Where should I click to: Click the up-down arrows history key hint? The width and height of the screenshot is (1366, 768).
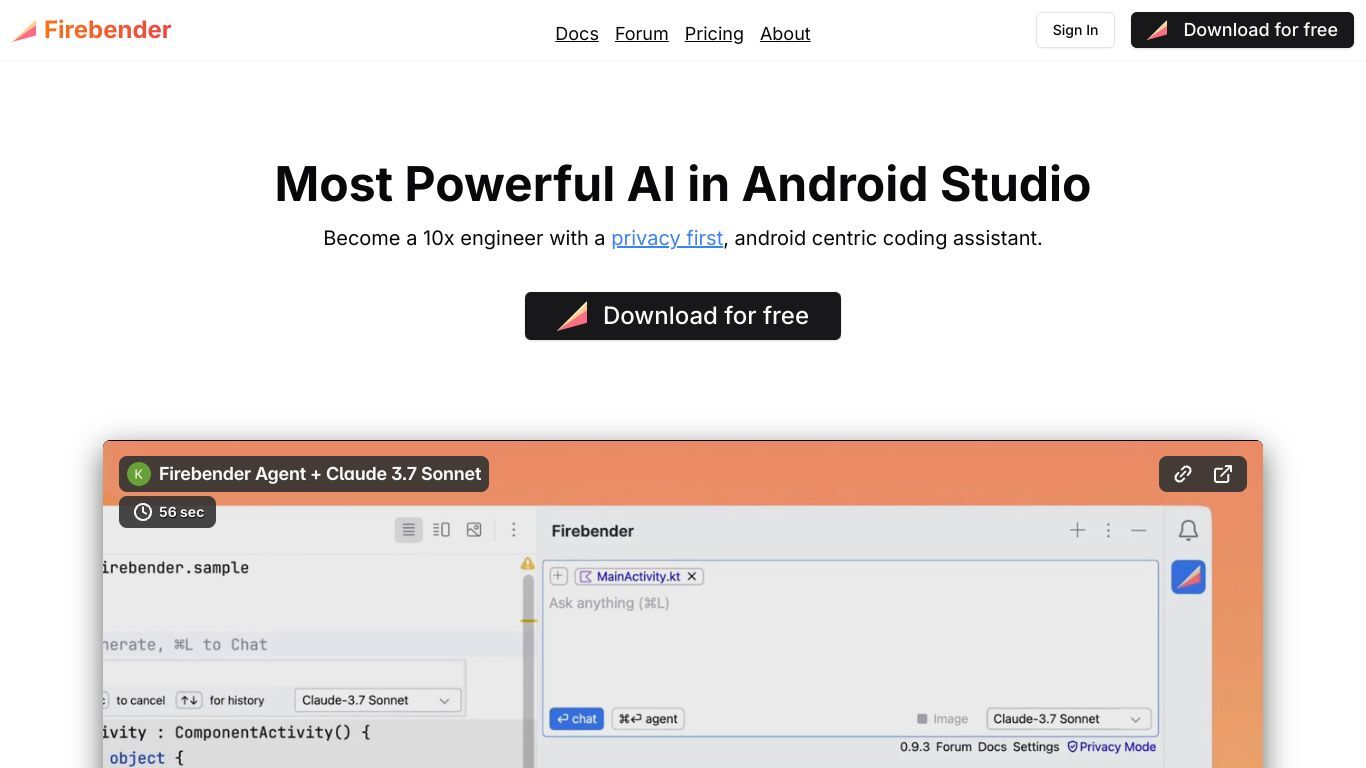point(189,700)
